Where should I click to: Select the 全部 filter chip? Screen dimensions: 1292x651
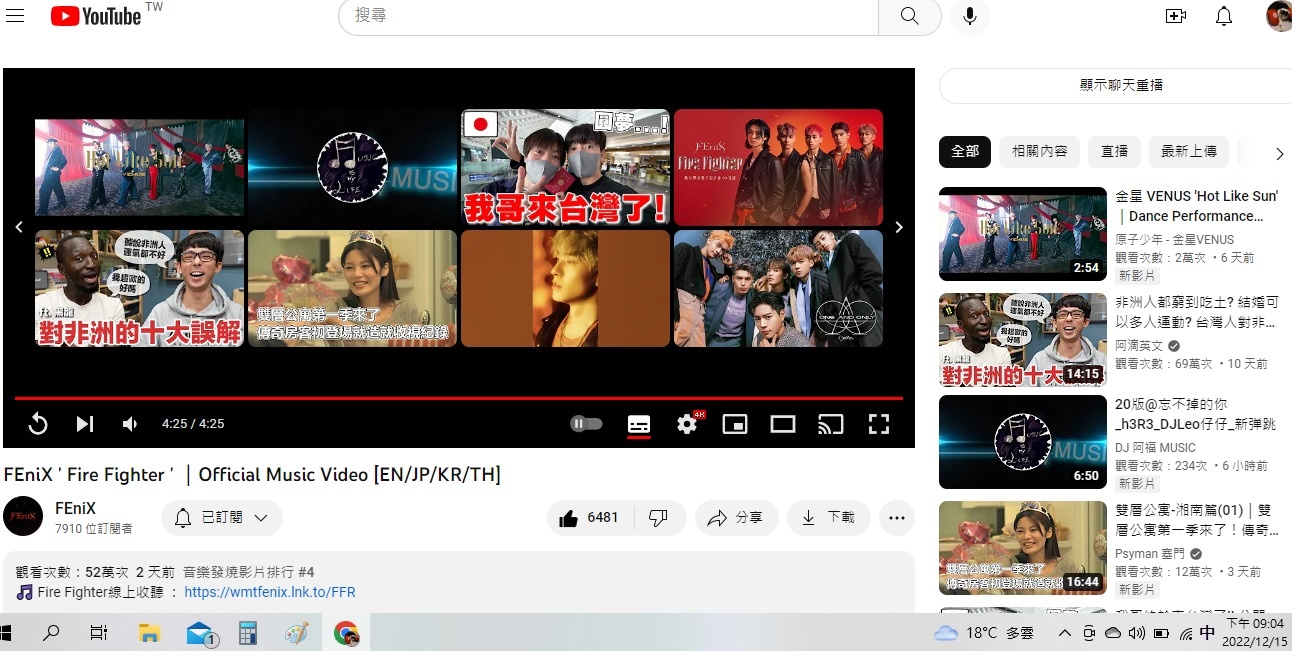pos(965,151)
